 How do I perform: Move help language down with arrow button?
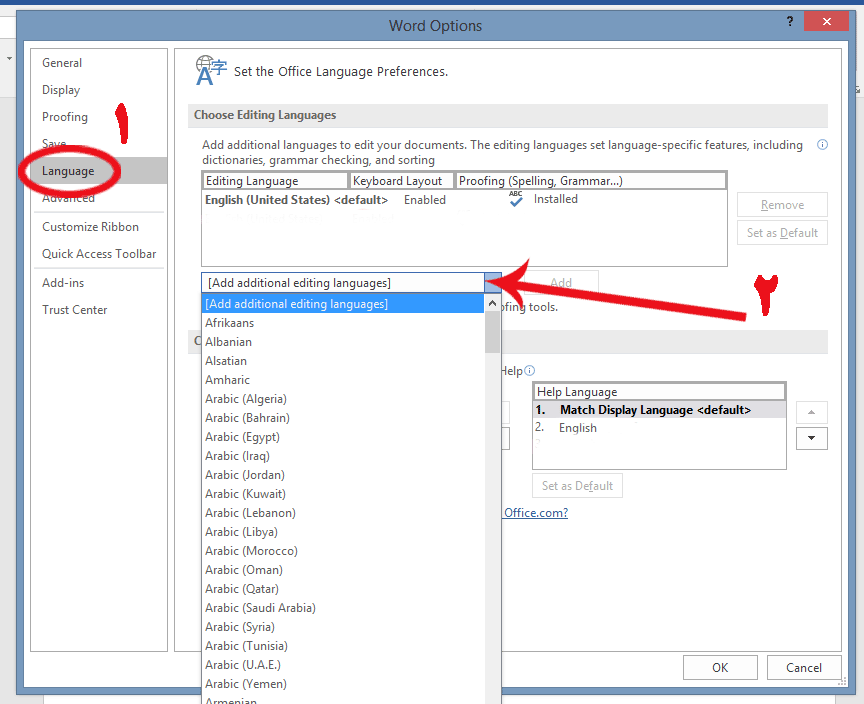(x=812, y=438)
